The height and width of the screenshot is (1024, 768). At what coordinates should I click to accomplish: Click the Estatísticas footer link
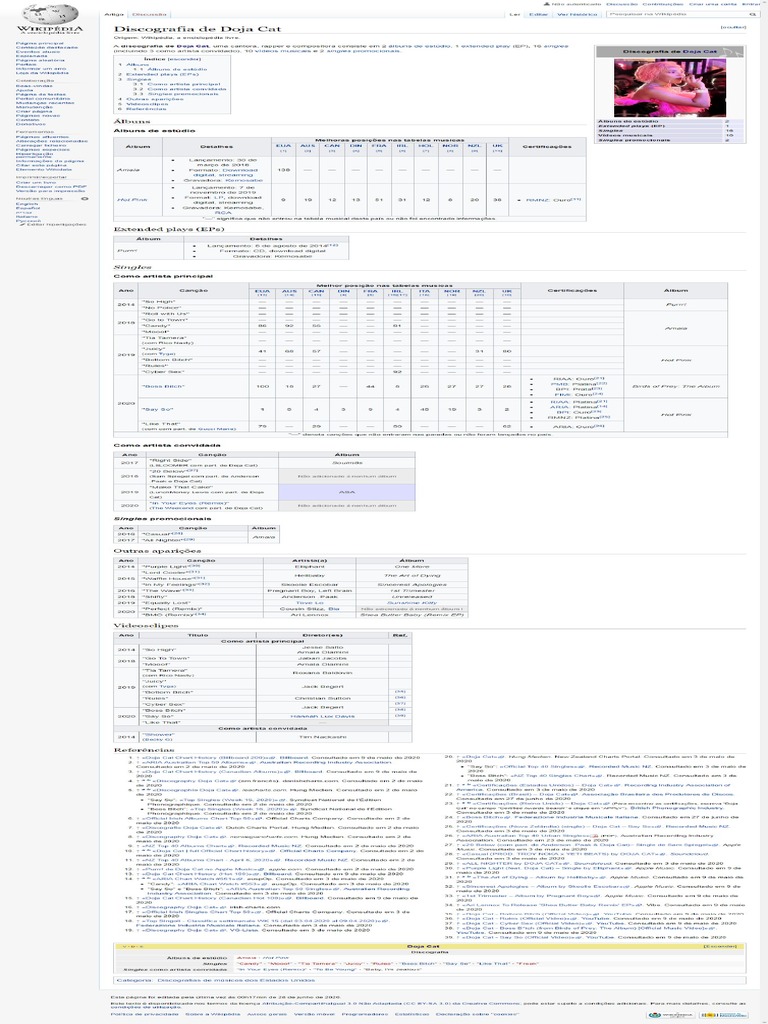pos(411,1014)
